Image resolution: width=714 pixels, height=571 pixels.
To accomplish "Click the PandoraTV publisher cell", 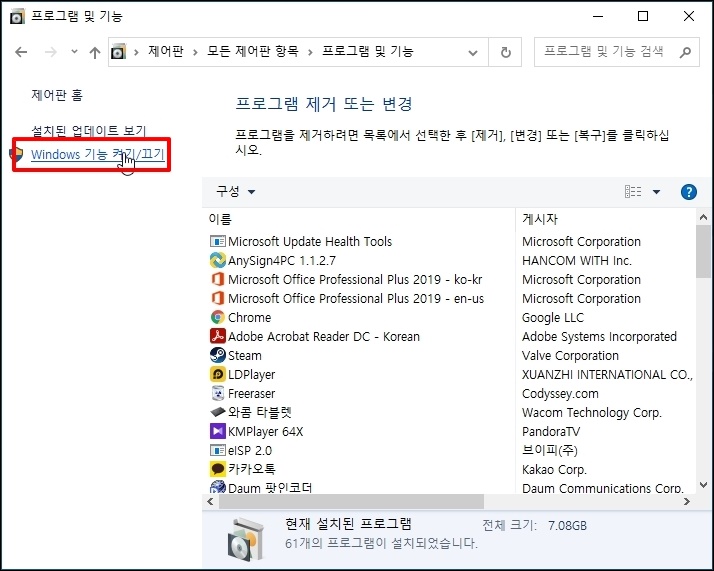I will (x=551, y=432).
